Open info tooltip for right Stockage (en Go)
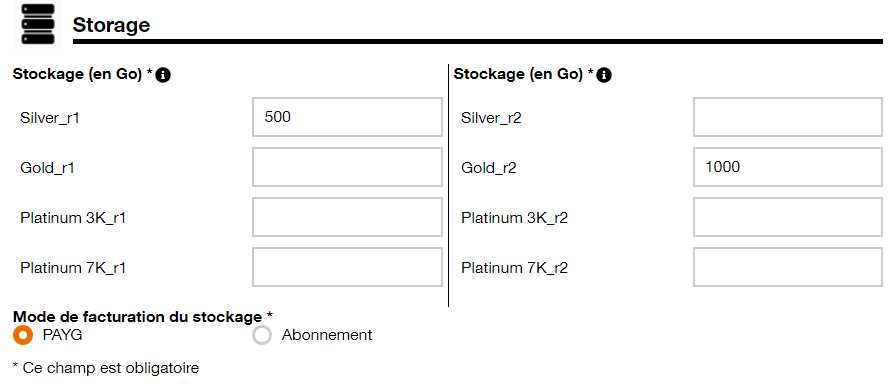 click(604, 75)
